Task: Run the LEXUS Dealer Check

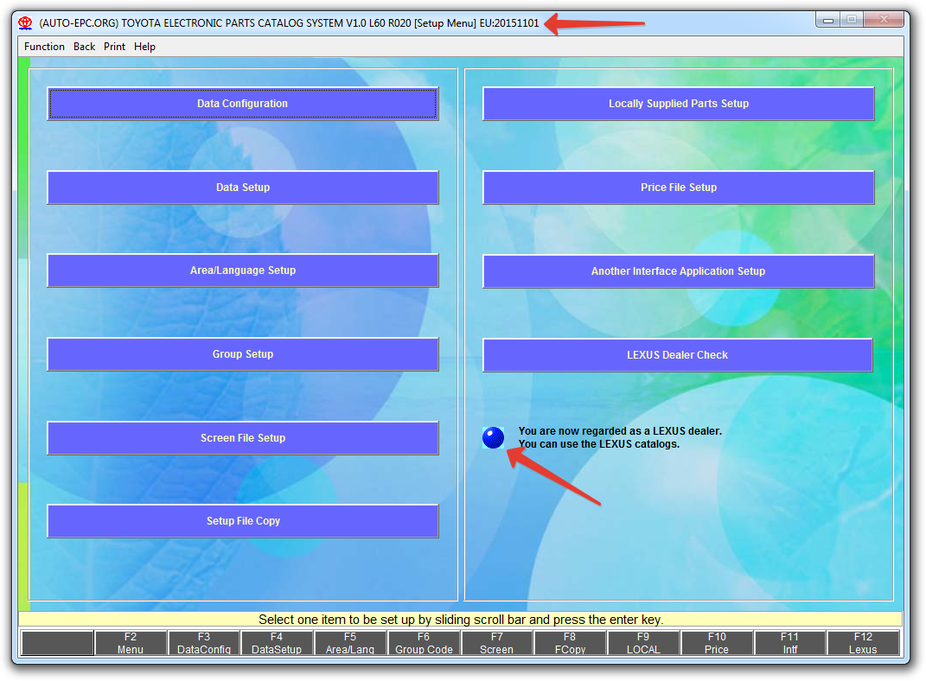Action: [677, 355]
